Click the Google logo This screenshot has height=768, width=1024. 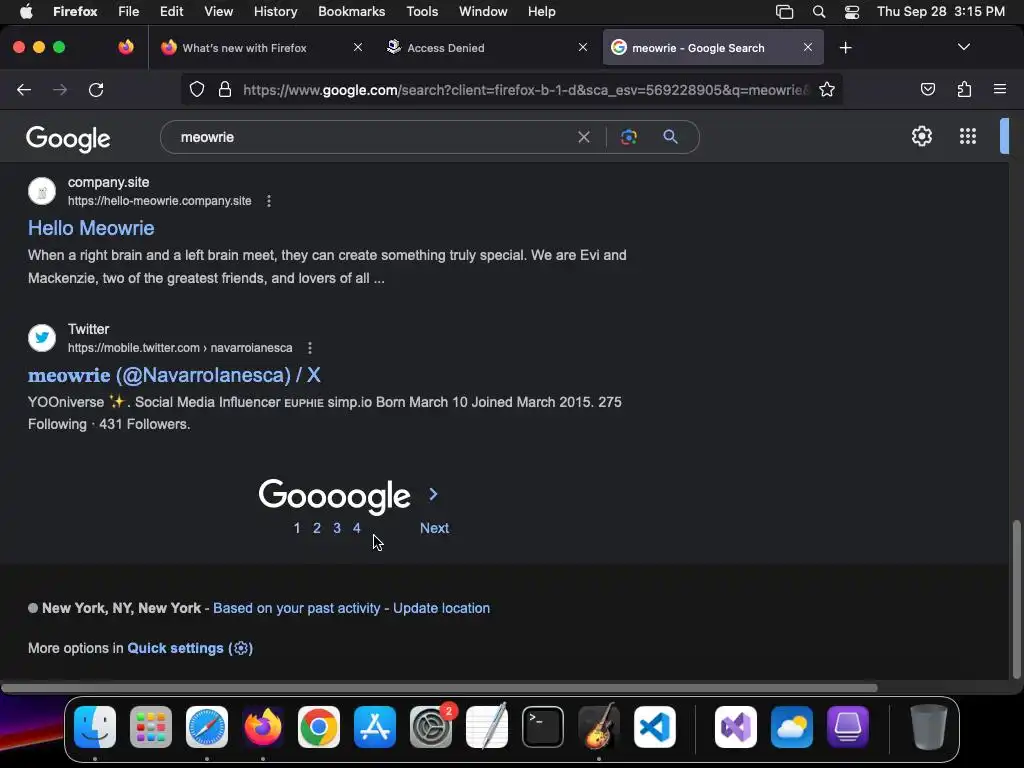point(68,138)
